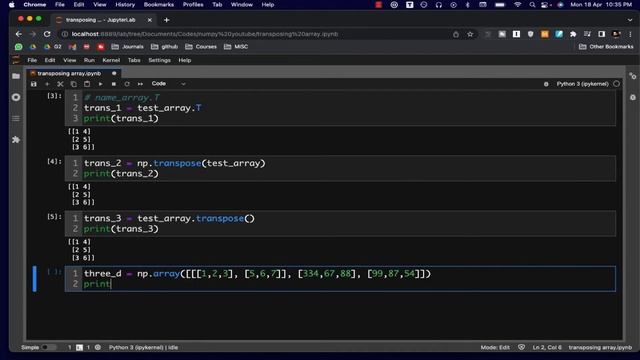640x360 pixels.
Task: Open macOS Bookmarks menu in Chrome
Action: pos(159,5)
